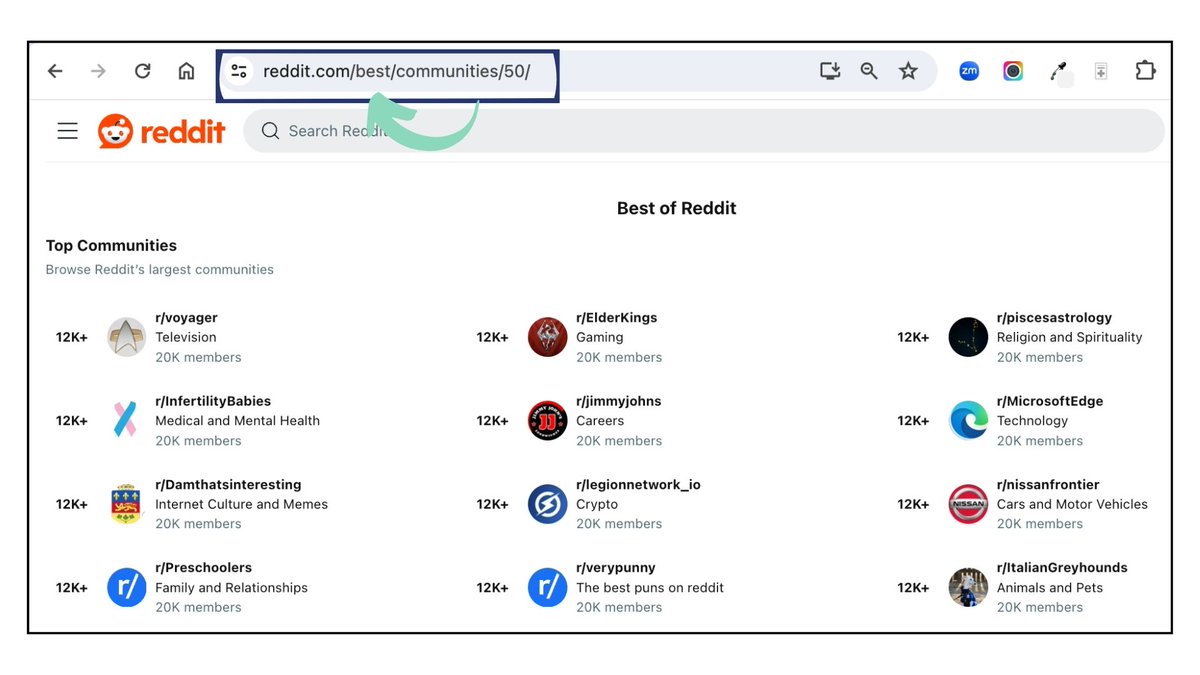Viewport: 1200px width, 675px height.
Task: Click Technology under r/MicrosoftEdge
Action: 1032,421
